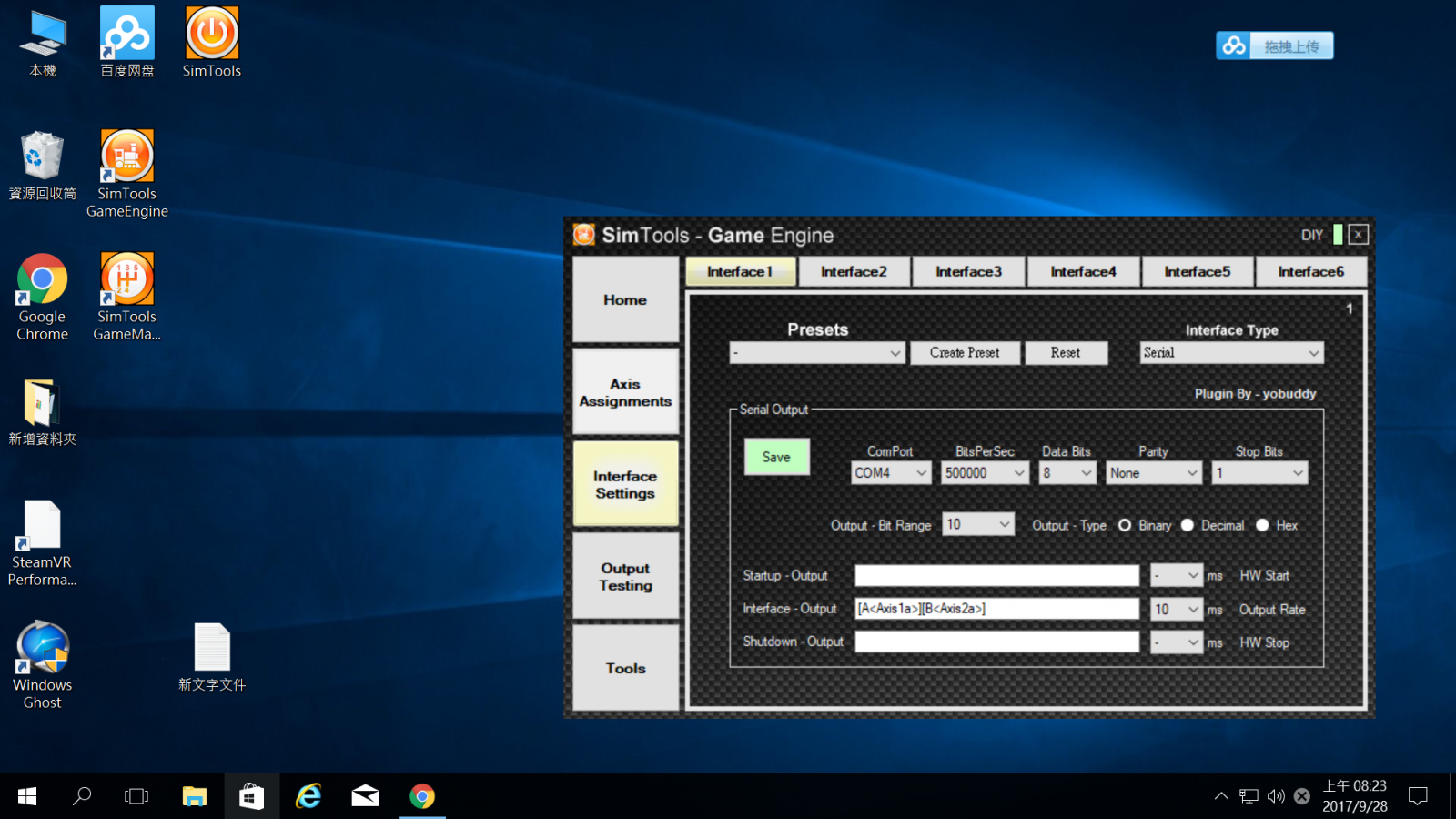Open the Interface Settings section
This screenshot has width=1456, height=819.
point(625,484)
